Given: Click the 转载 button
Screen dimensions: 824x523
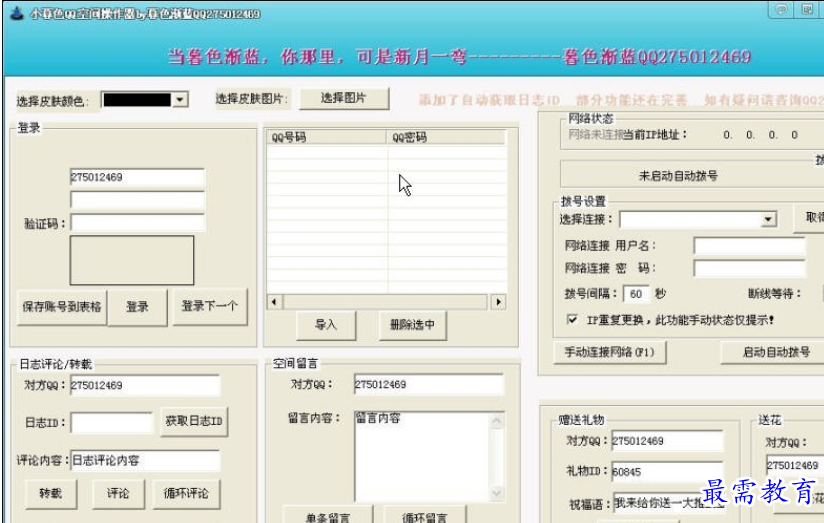Looking at the screenshot, I should [51, 493].
